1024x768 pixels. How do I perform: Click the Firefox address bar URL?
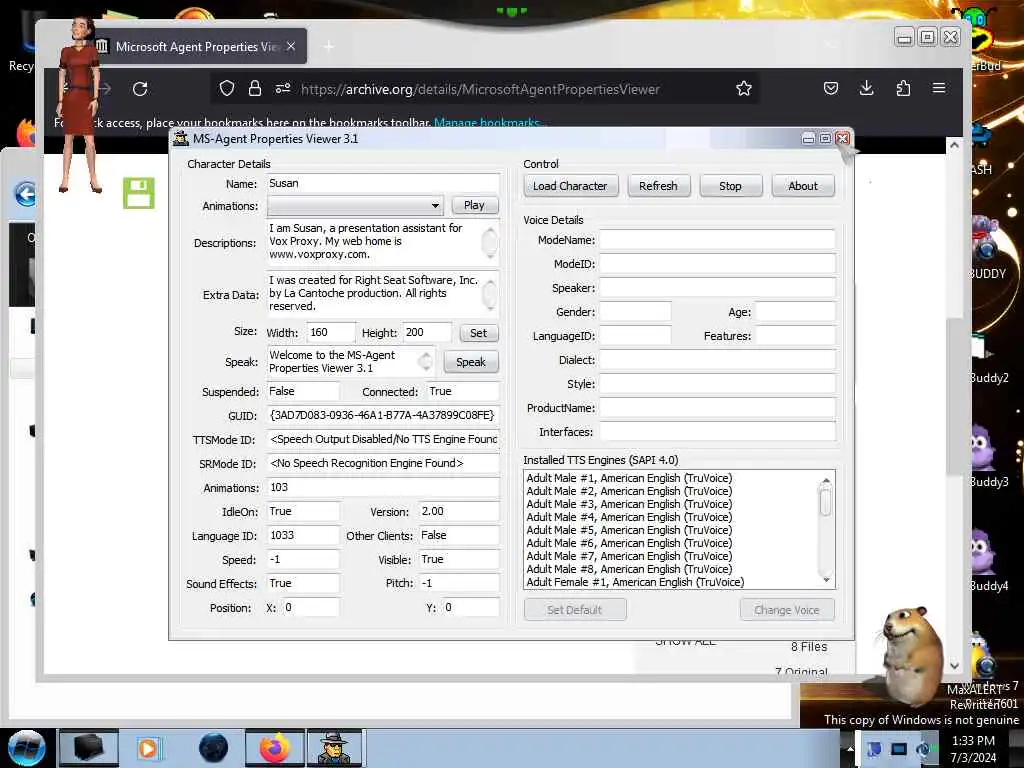pos(480,89)
